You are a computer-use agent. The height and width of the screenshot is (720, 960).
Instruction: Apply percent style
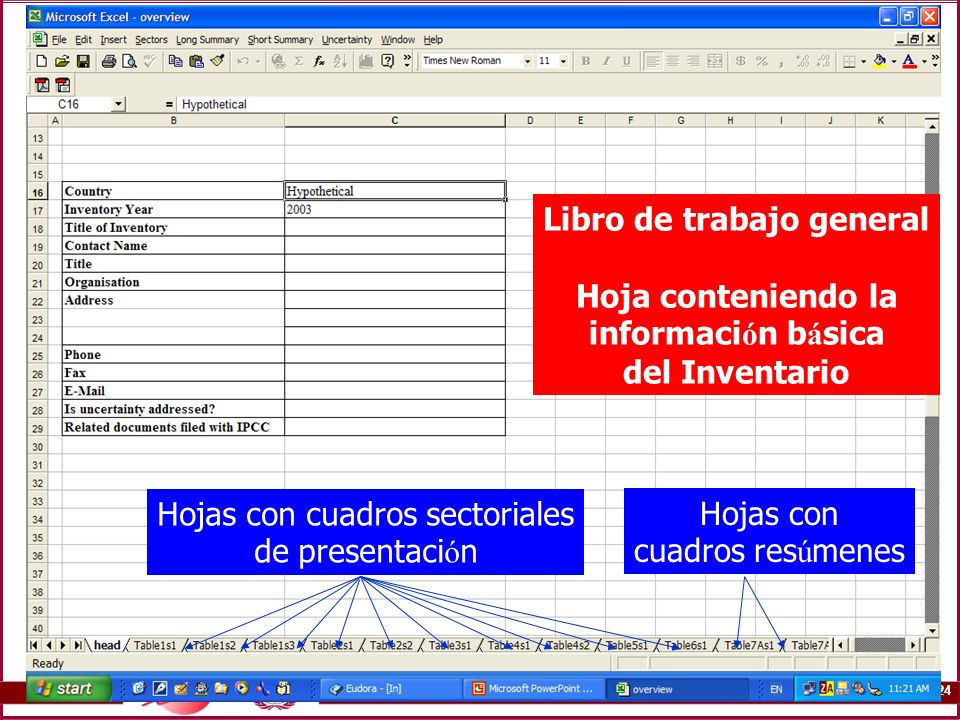tap(761, 61)
